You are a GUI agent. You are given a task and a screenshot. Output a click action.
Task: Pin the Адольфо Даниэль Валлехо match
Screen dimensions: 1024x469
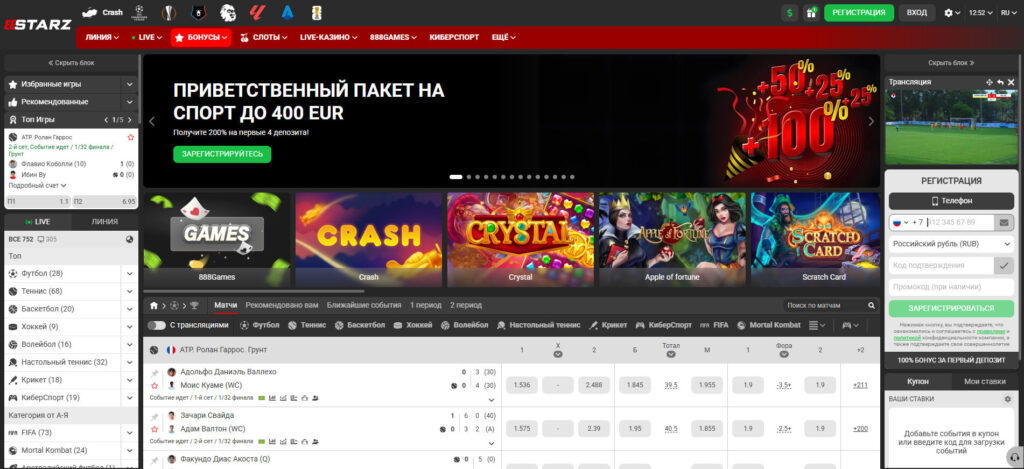tap(155, 372)
